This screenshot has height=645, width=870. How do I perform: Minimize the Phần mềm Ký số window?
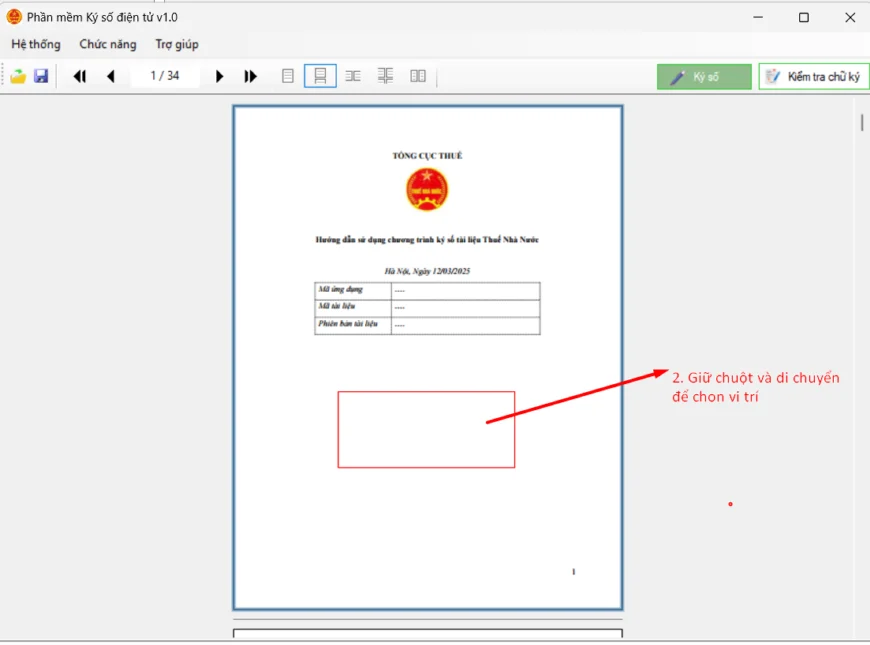click(x=758, y=17)
